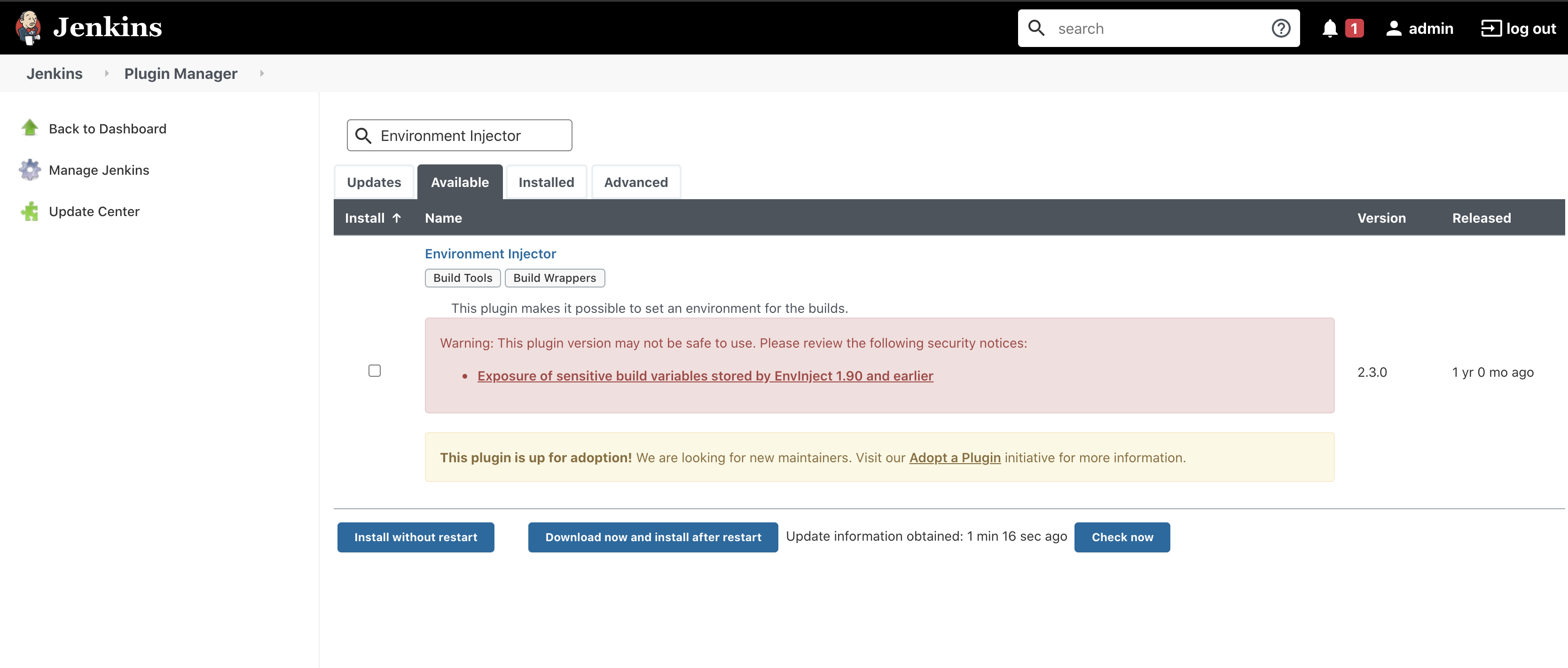Click the log out link
The width and height of the screenshot is (1568, 668).
click(x=1530, y=29)
